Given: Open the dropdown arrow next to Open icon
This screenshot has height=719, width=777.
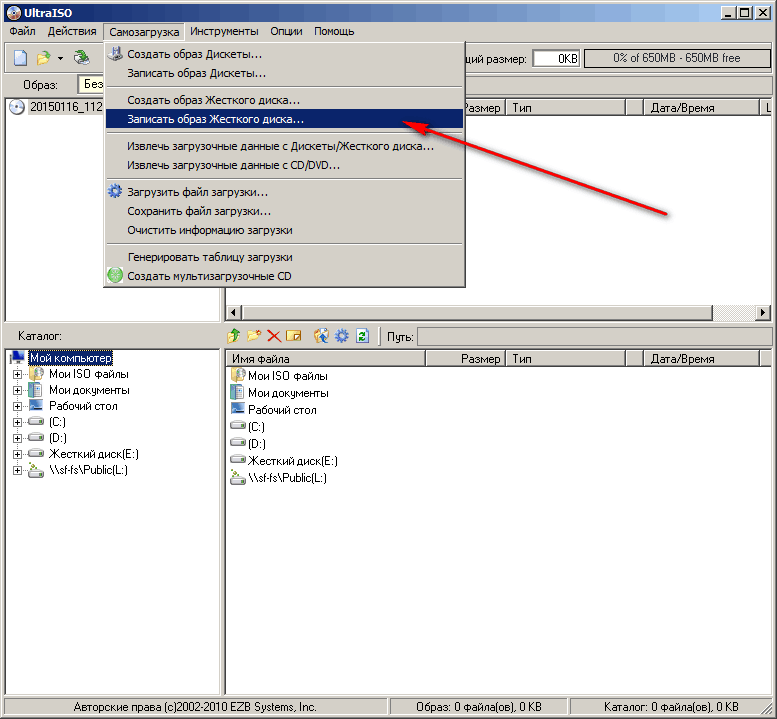Looking at the screenshot, I should 60,58.
